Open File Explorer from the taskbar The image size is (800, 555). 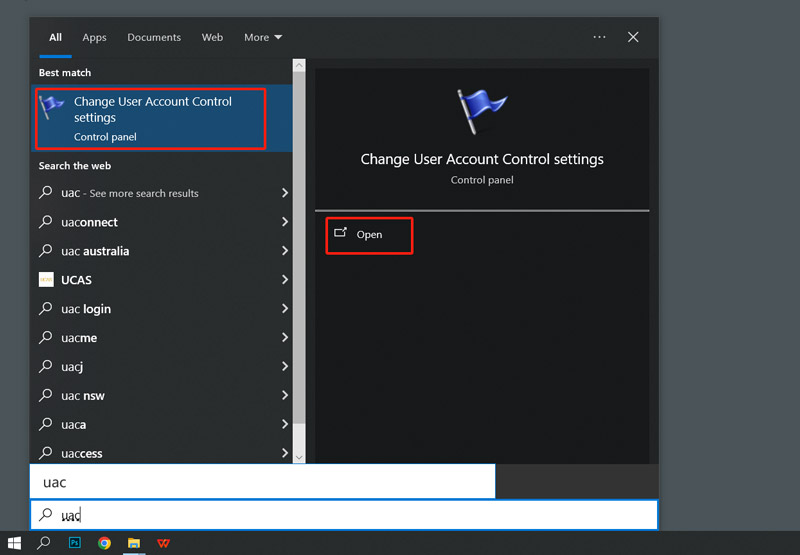[x=133, y=543]
